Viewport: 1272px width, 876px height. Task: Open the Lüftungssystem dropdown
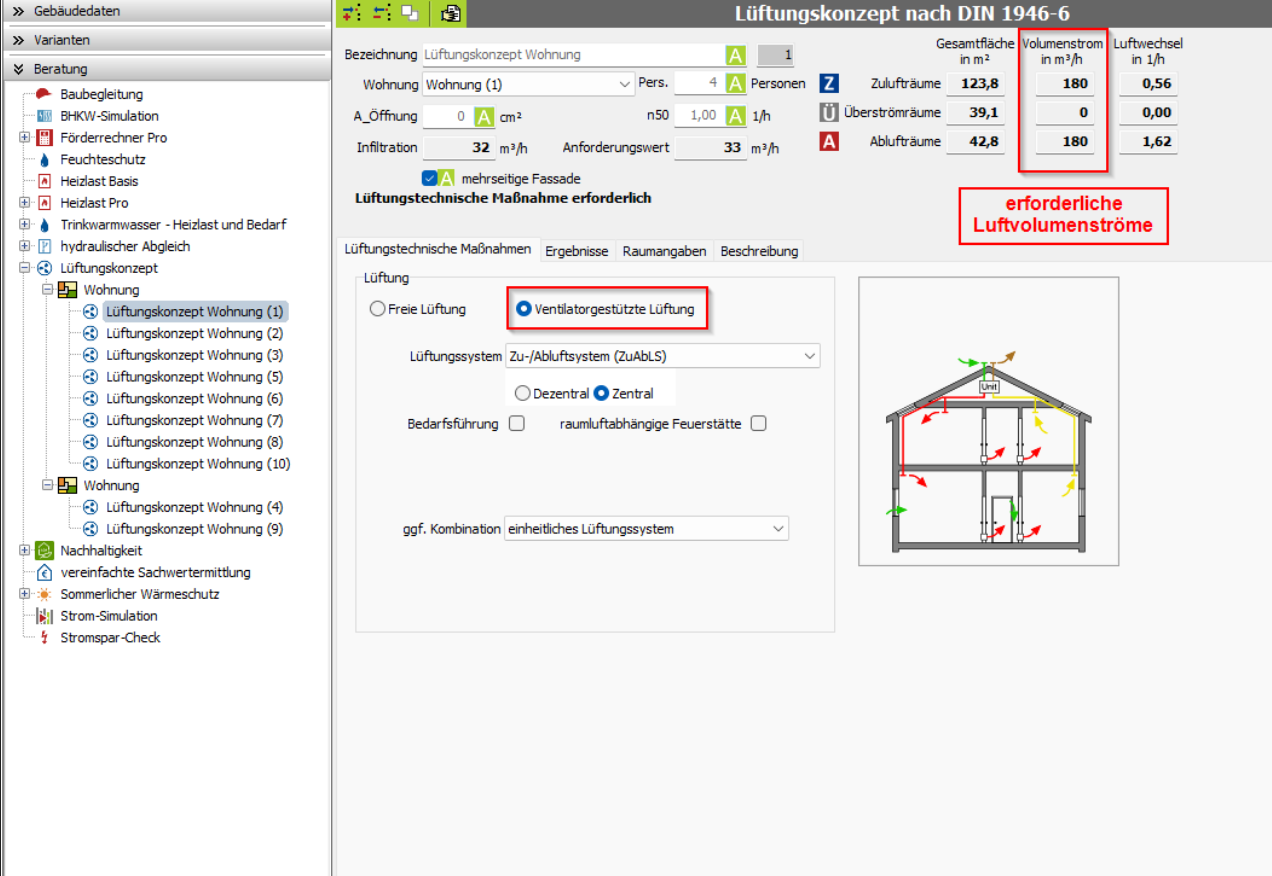pyautogui.click(x=809, y=355)
